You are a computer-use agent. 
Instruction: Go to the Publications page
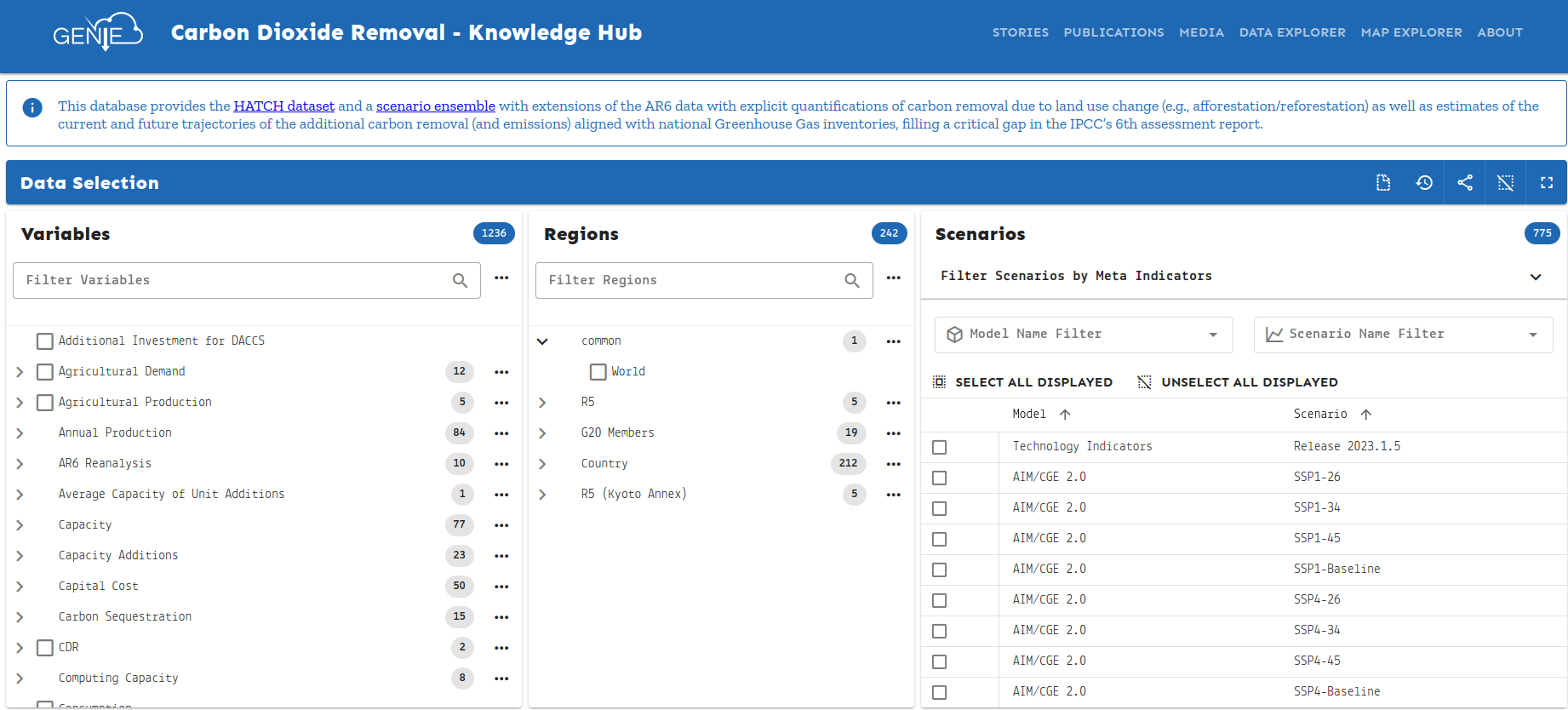point(1113,32)
